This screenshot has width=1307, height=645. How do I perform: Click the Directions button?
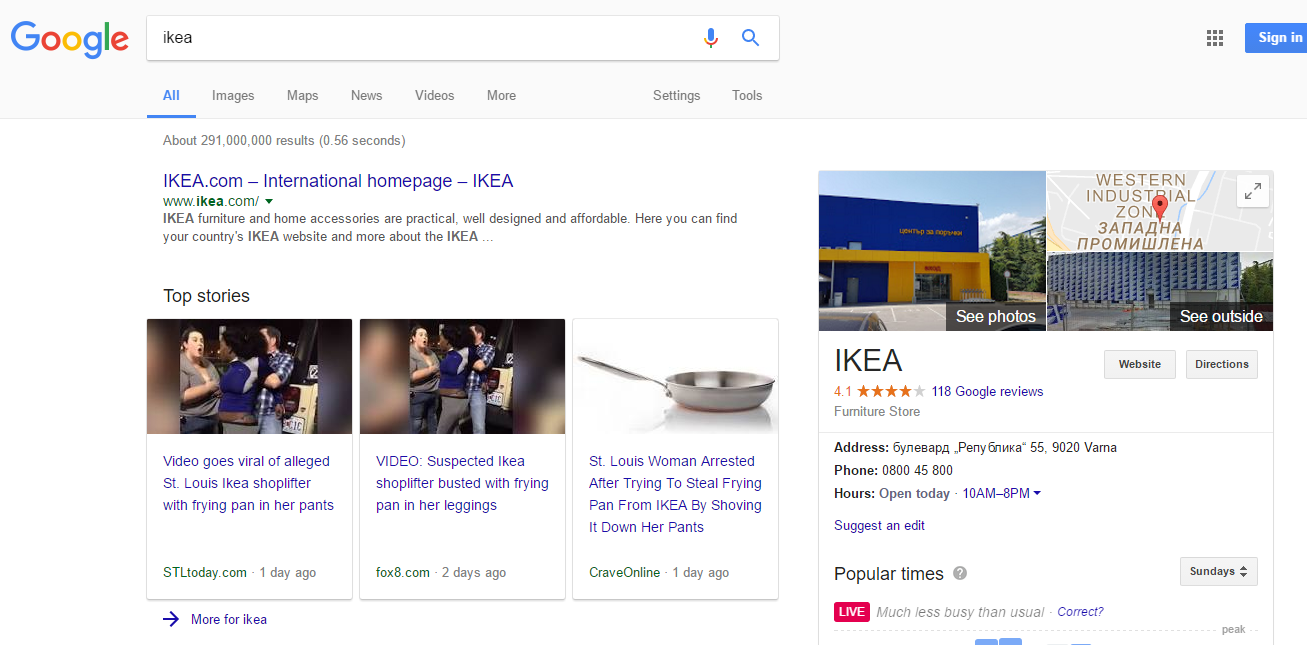(x=1221, y=364)
